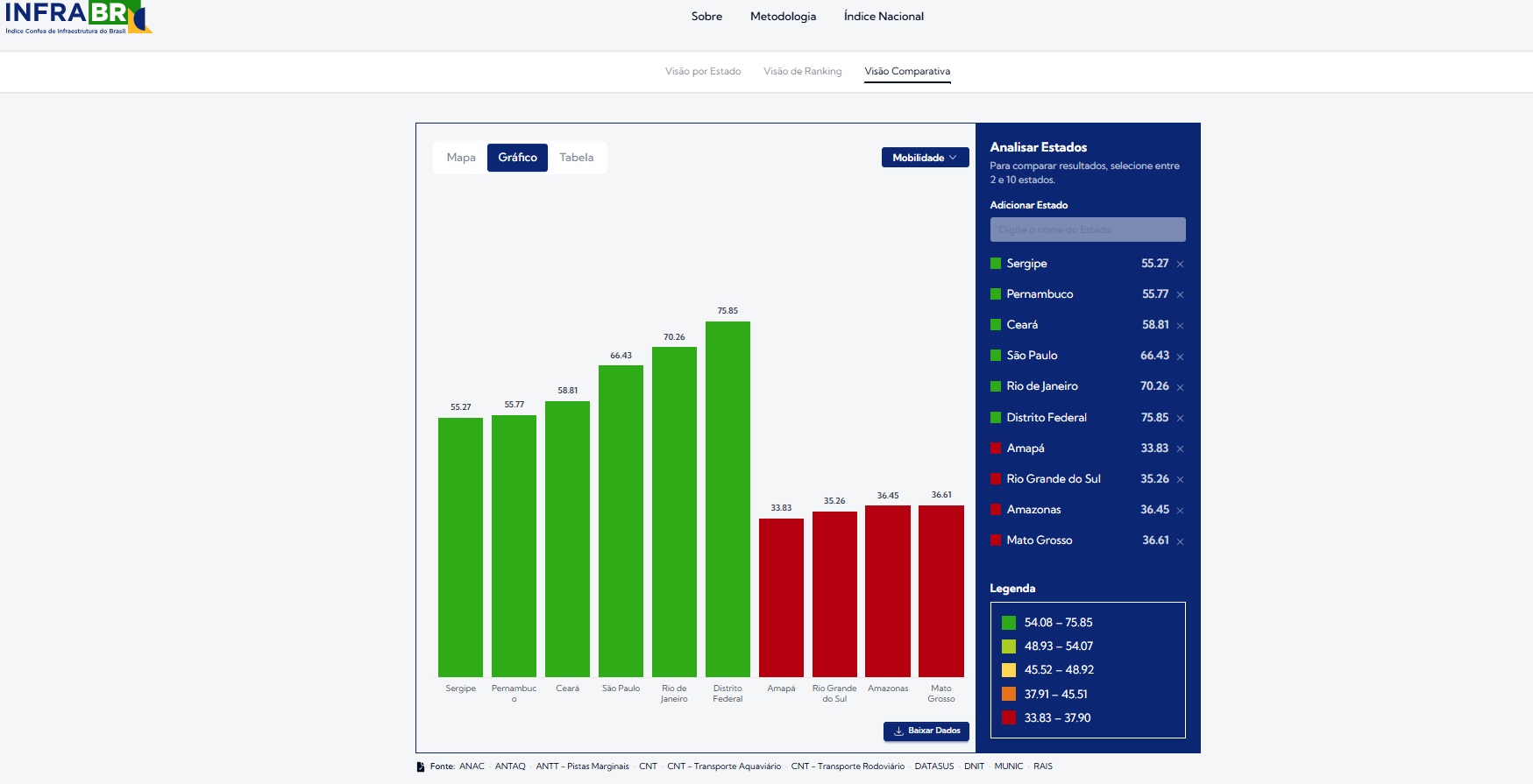Remove Ceará from selected states
This screenshot has width=1533, height=784.
click(x=1180, y=326)
